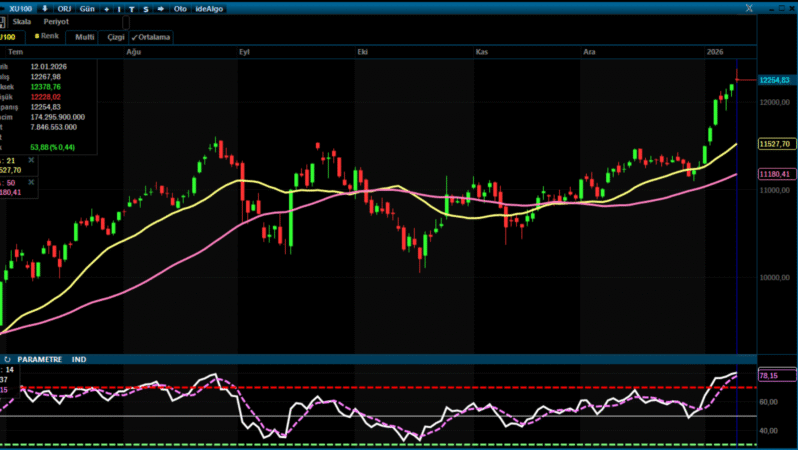Toggle the Ortalama checkmark option
The image size is (798, 450).
coord(152,37)
